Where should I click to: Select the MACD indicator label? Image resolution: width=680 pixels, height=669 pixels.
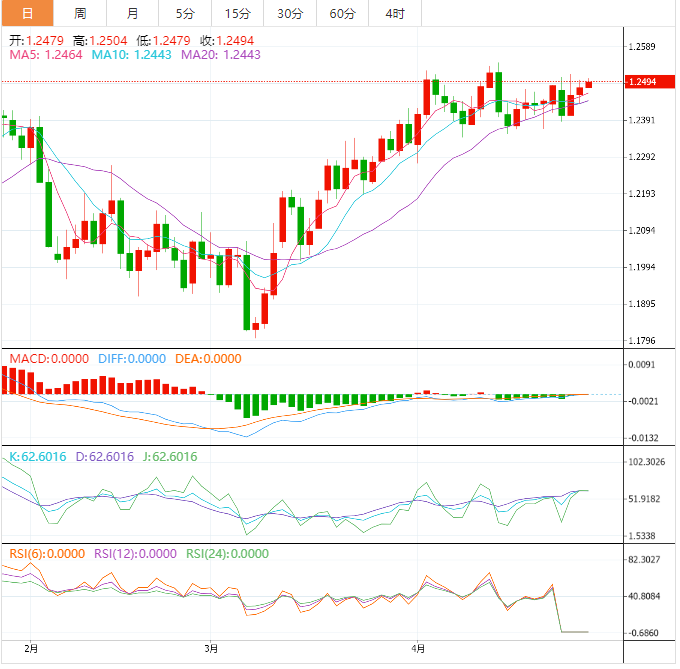click(48, 358)
